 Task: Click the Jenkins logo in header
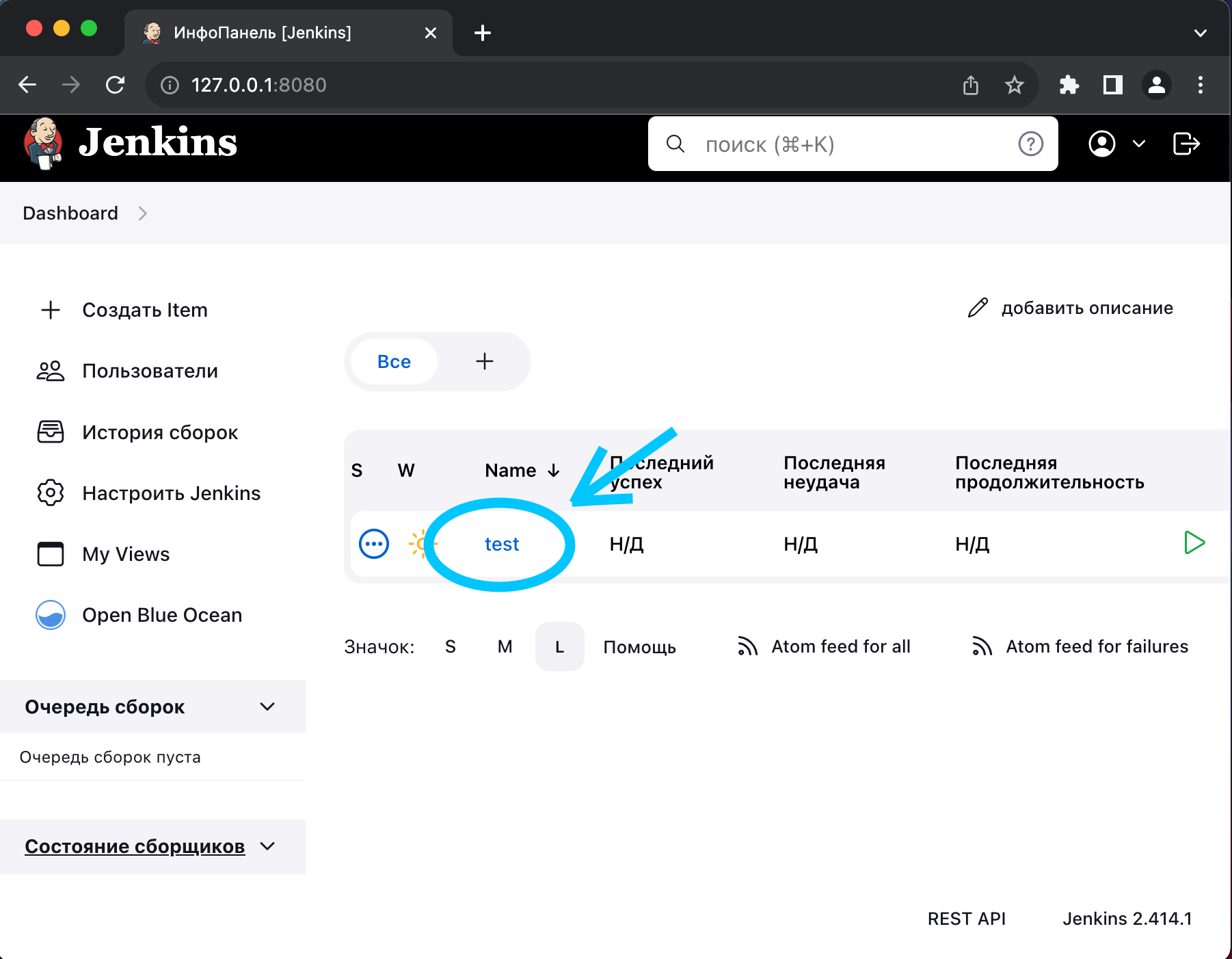pos(130,143)
